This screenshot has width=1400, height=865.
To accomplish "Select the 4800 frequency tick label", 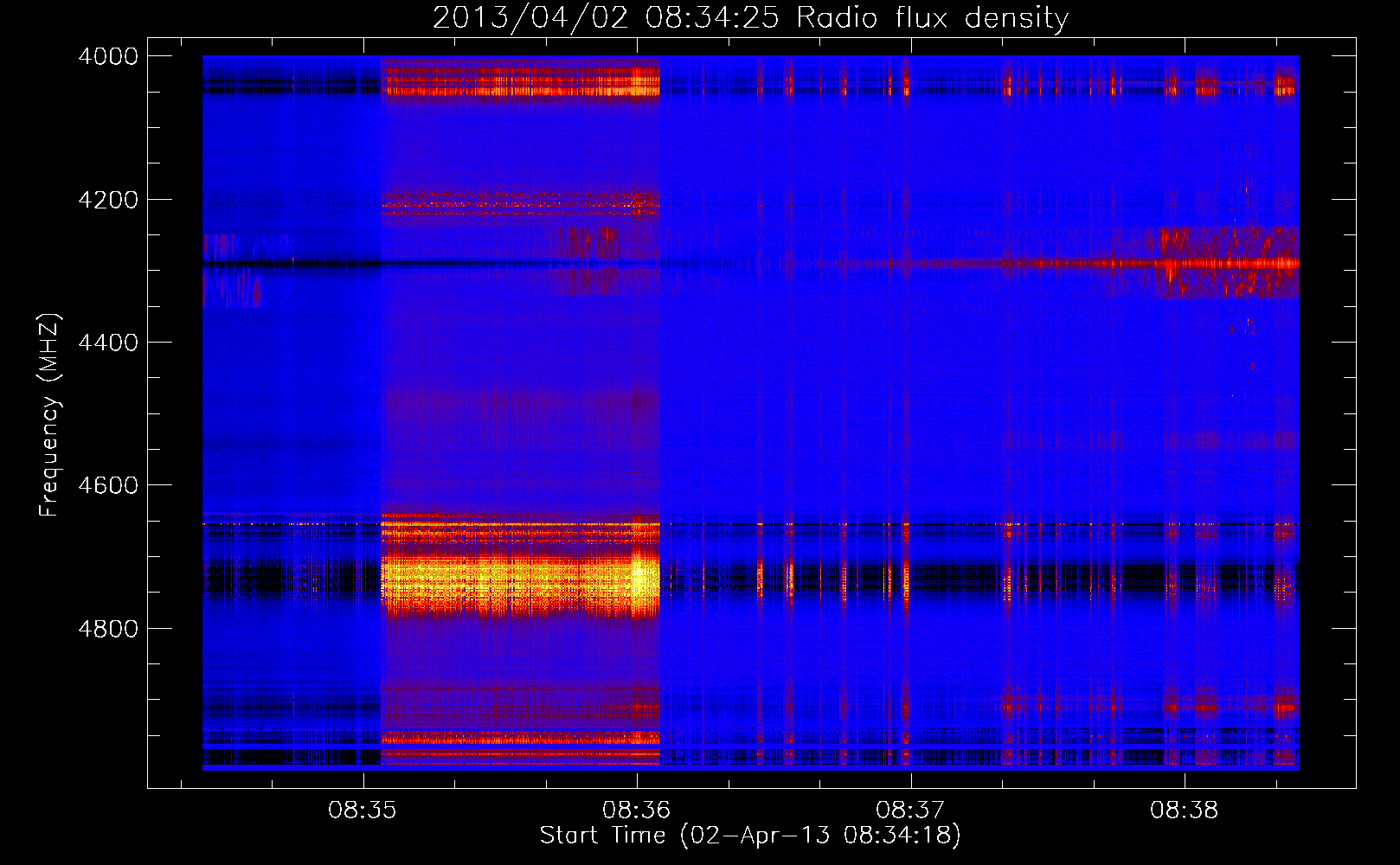I will (108, 629).
